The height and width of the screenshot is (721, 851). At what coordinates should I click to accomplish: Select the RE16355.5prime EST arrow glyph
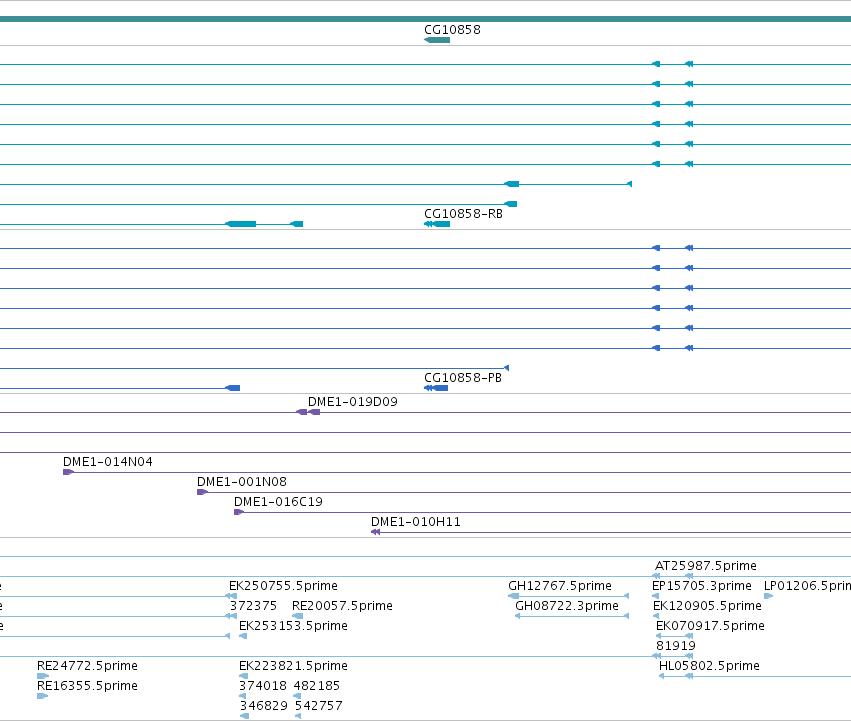[42, 696]
